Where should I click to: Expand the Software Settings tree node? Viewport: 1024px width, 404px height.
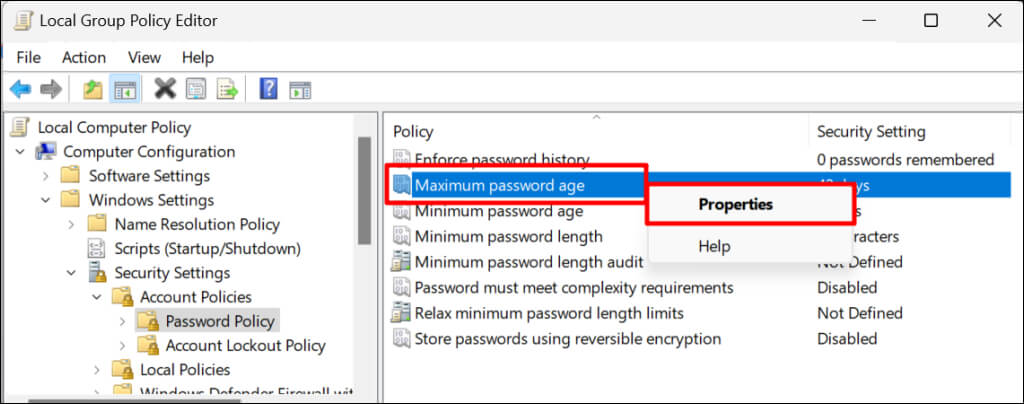[x=46, y=176]
